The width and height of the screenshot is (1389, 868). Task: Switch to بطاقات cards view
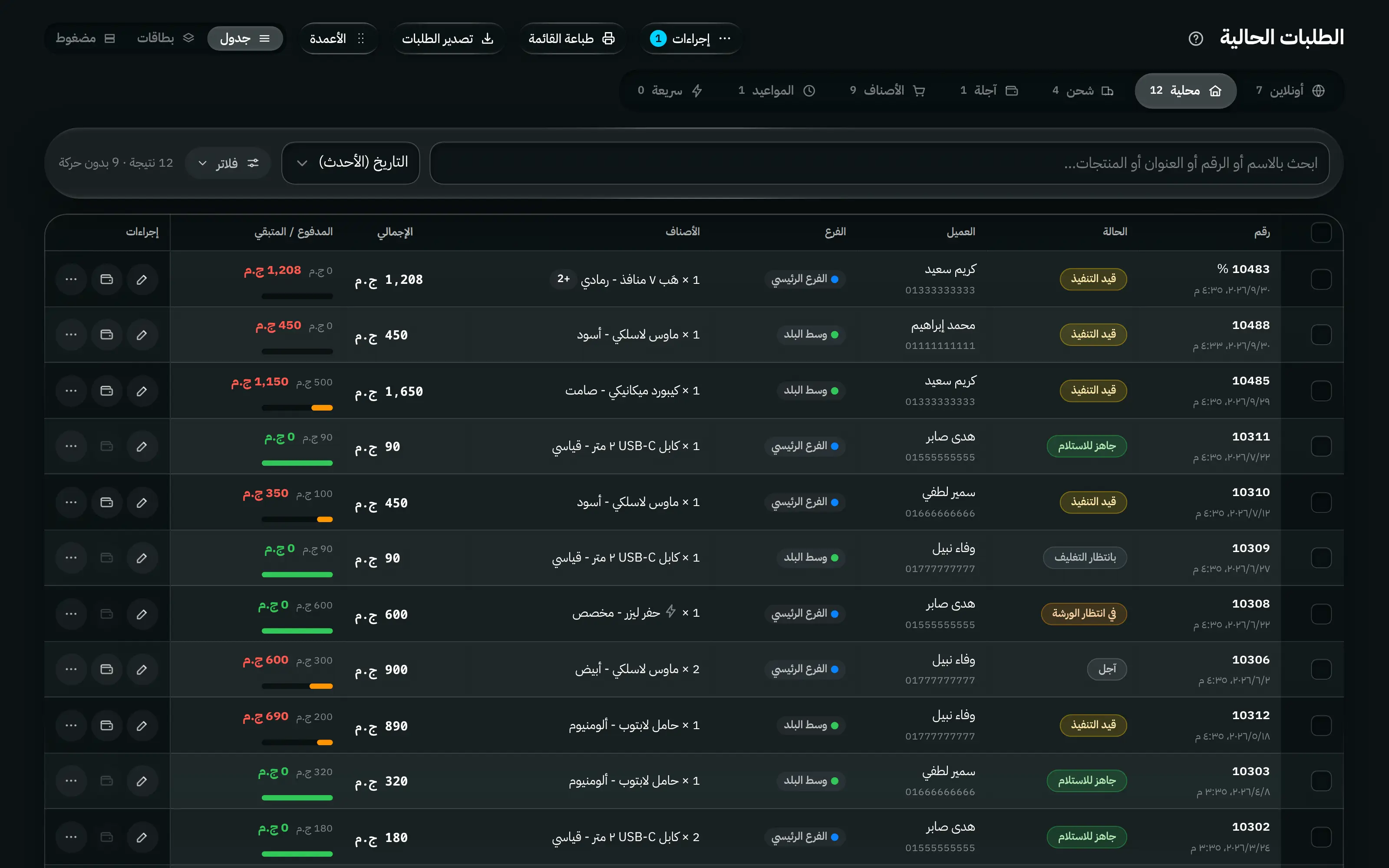point(165,39)
